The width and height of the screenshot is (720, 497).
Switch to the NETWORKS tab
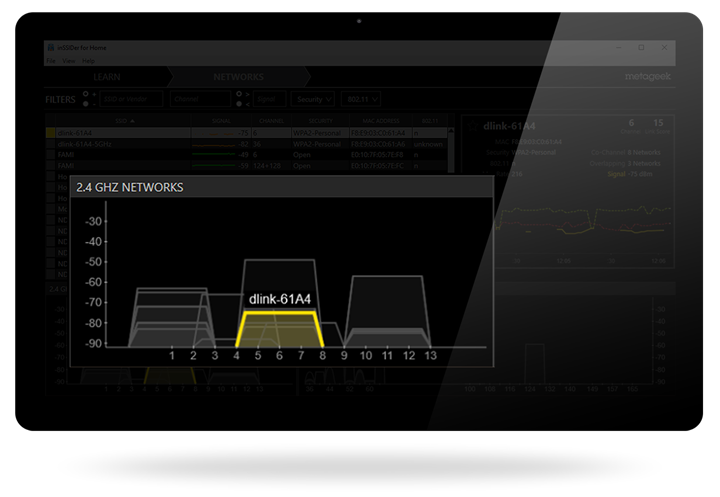point(238,77)
